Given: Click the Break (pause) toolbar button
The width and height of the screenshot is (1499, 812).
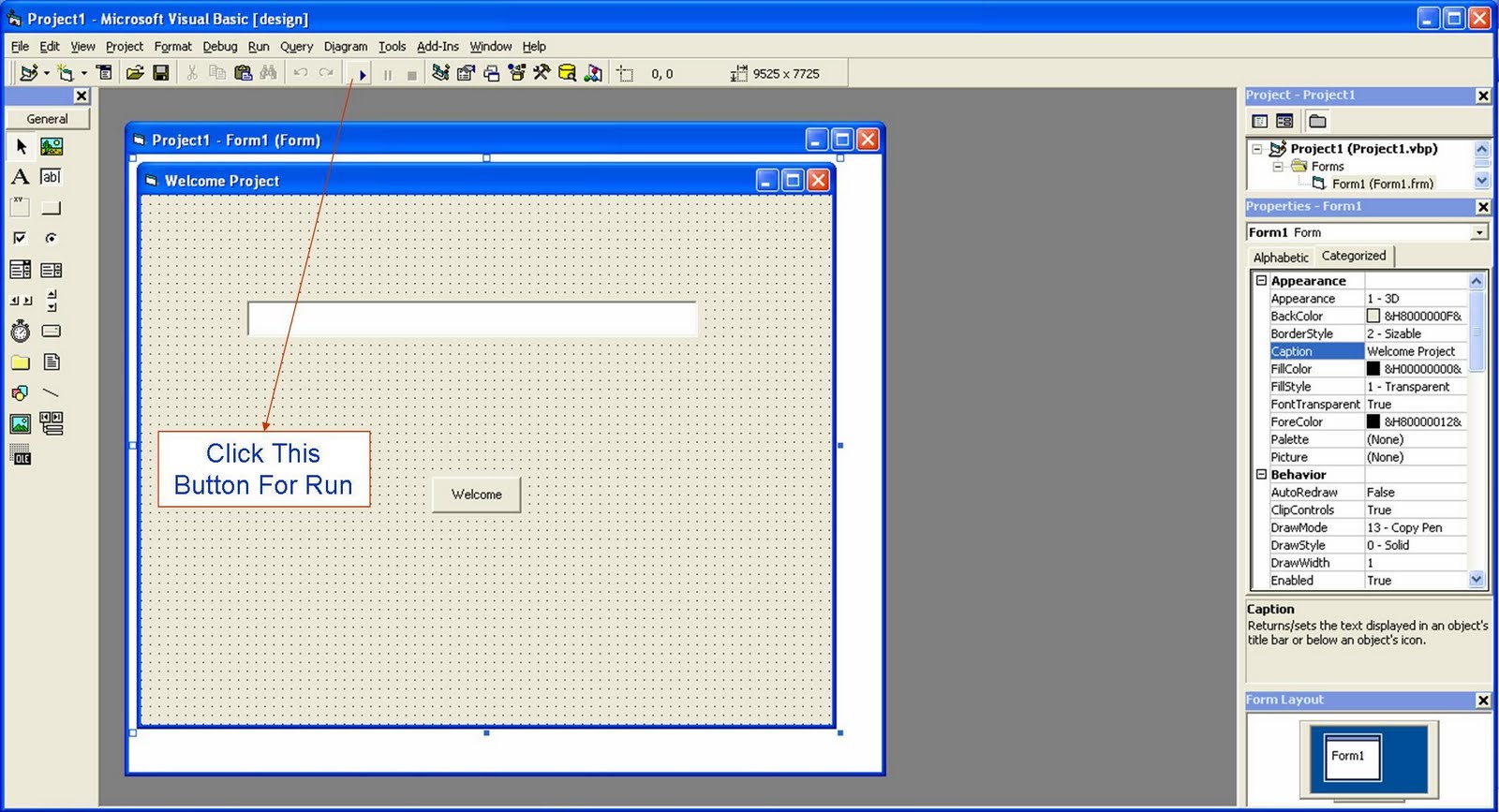Looking at the screenshot, I should coord(387,74).
